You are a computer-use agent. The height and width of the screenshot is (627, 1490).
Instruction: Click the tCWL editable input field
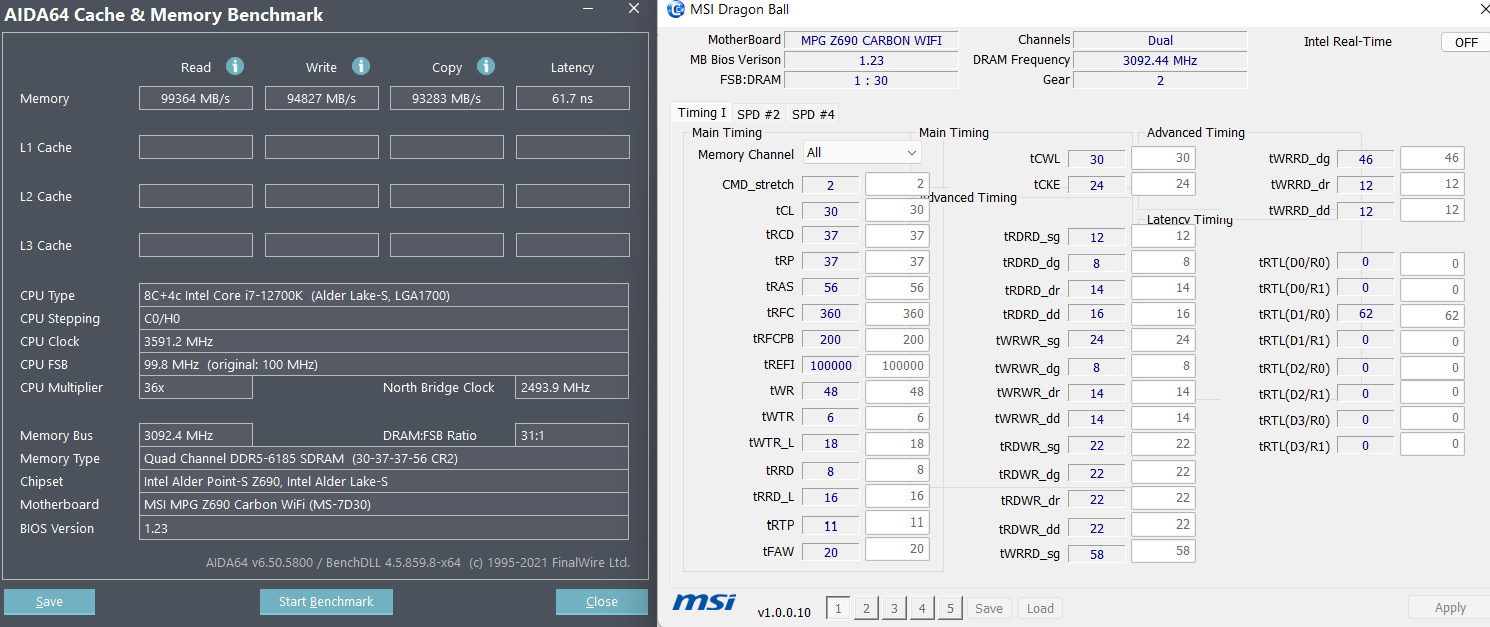coord(1163,158)
